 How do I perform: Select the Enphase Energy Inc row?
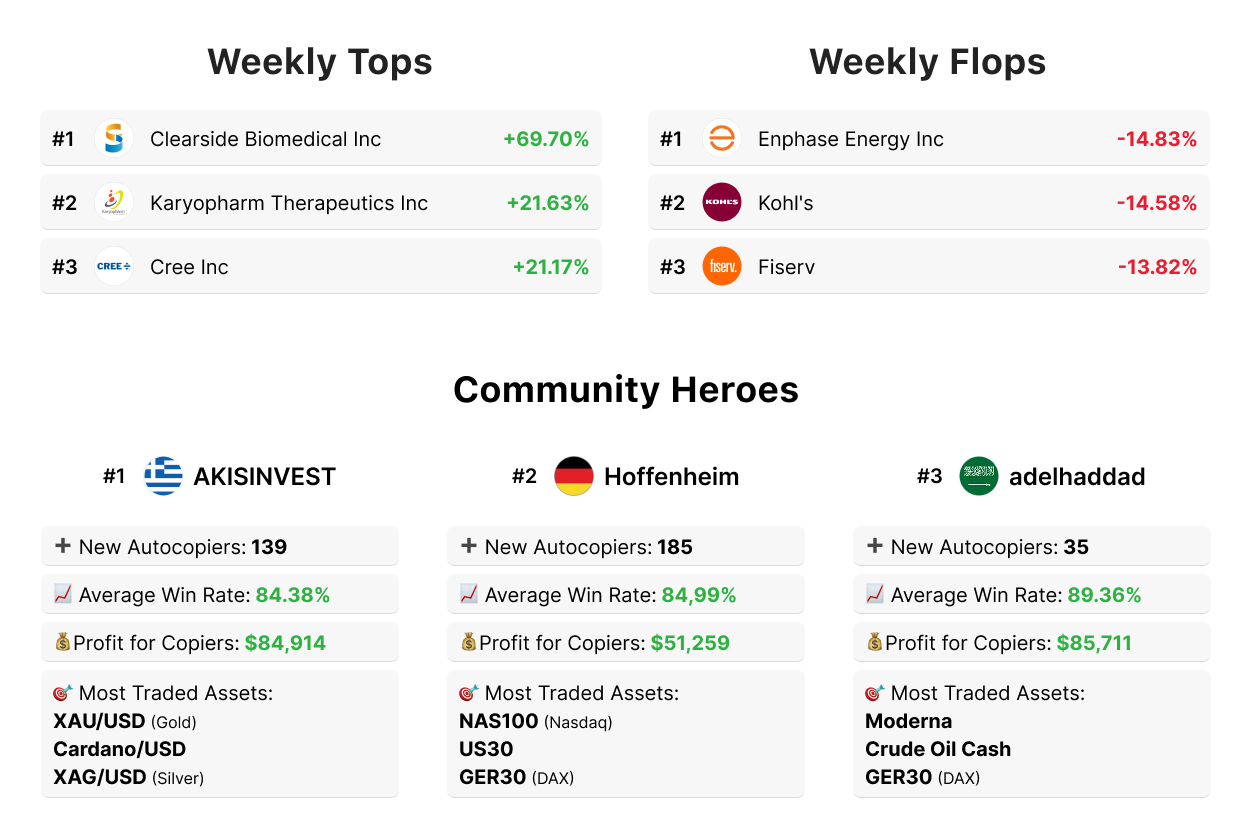(928, 139)
